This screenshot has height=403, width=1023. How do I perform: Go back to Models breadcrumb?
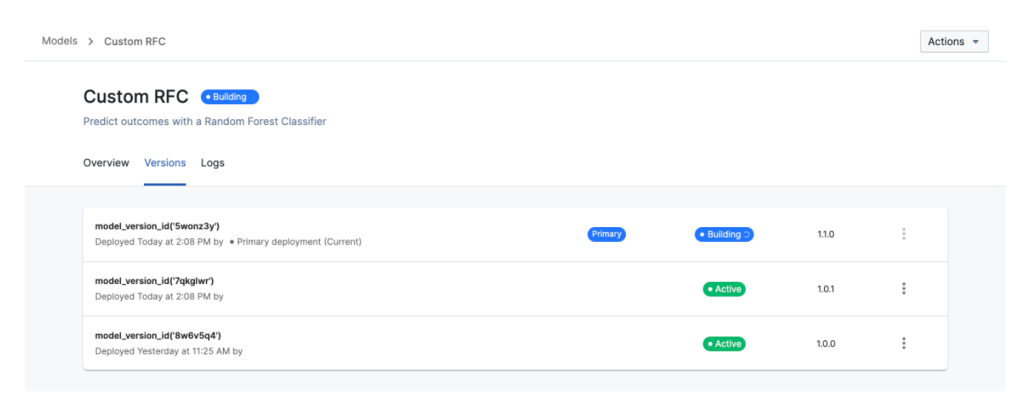pos(60,41)
